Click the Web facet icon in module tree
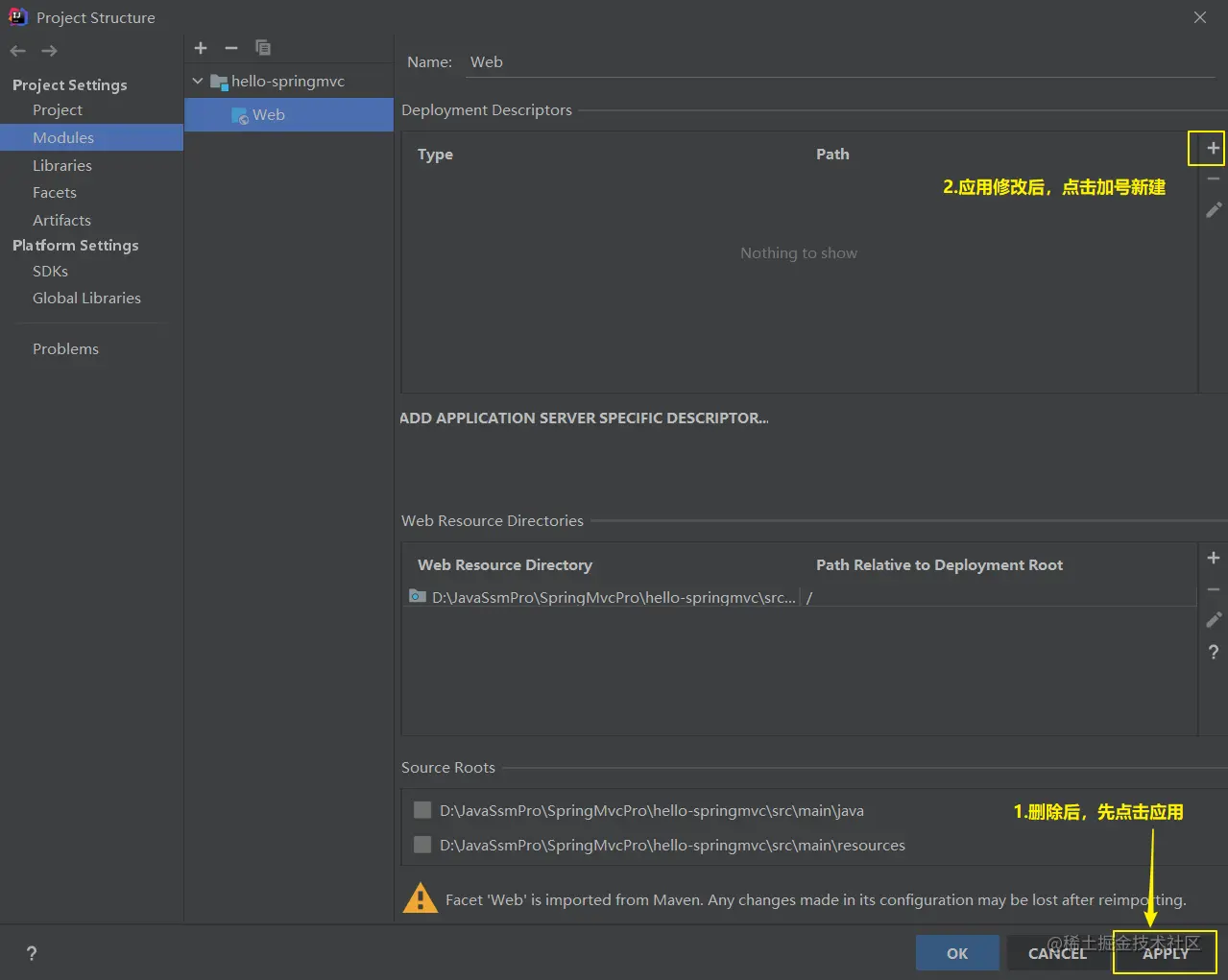The image size is (1228, 980). 240,115
